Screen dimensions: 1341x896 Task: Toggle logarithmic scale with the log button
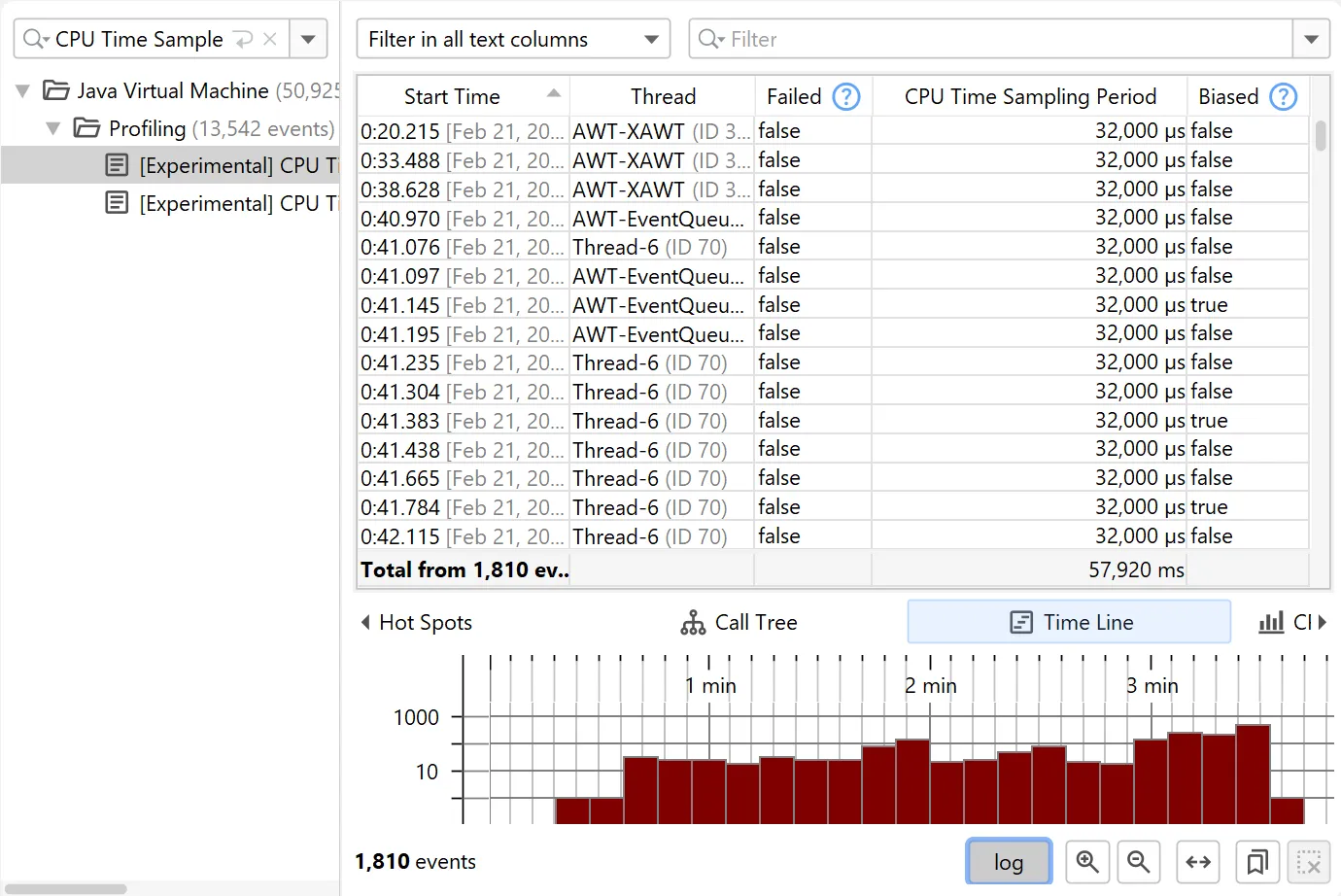(x=1009, y=861)
